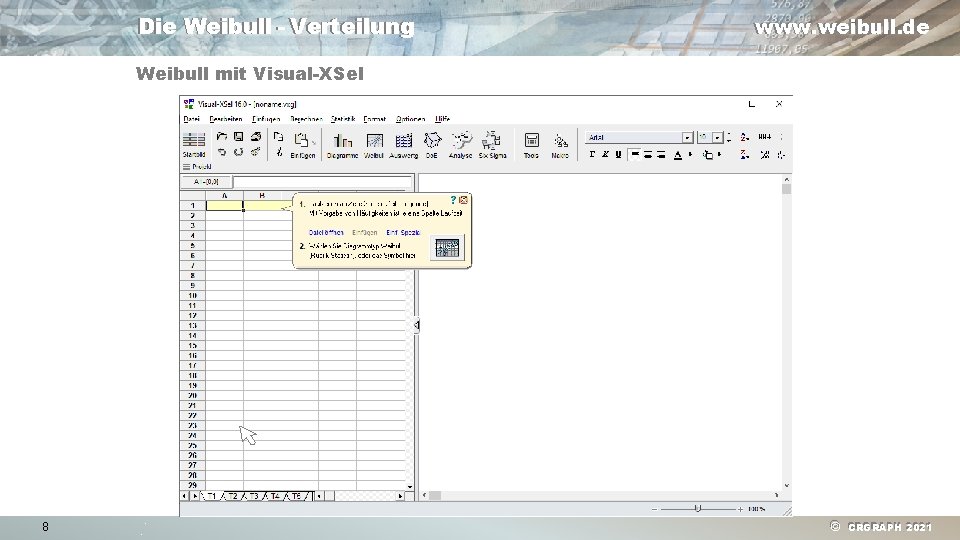Select cell A1 in the spreadsheet
960x540 pixels.
[224, 206]
